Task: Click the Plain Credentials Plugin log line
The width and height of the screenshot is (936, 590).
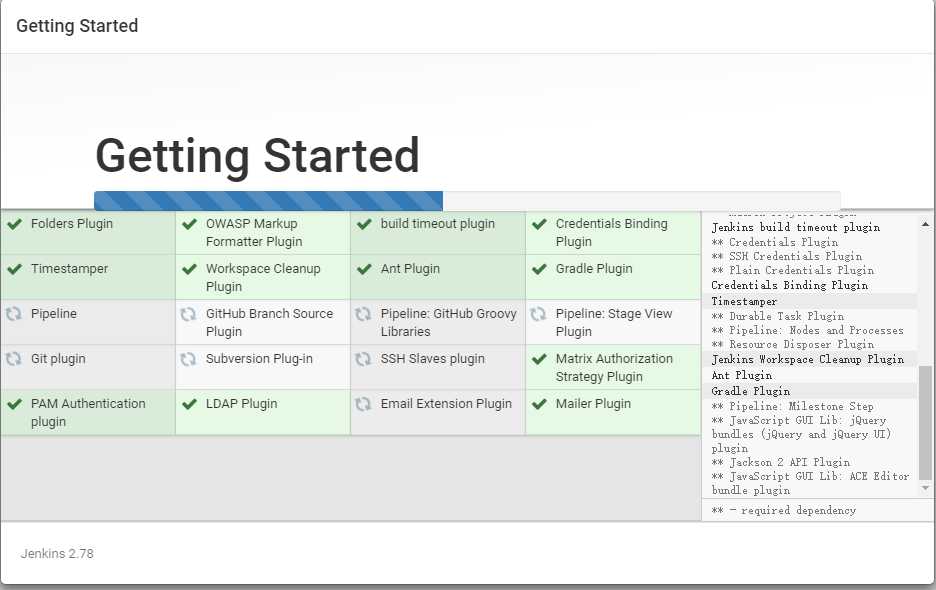Action: click(793, 271)
